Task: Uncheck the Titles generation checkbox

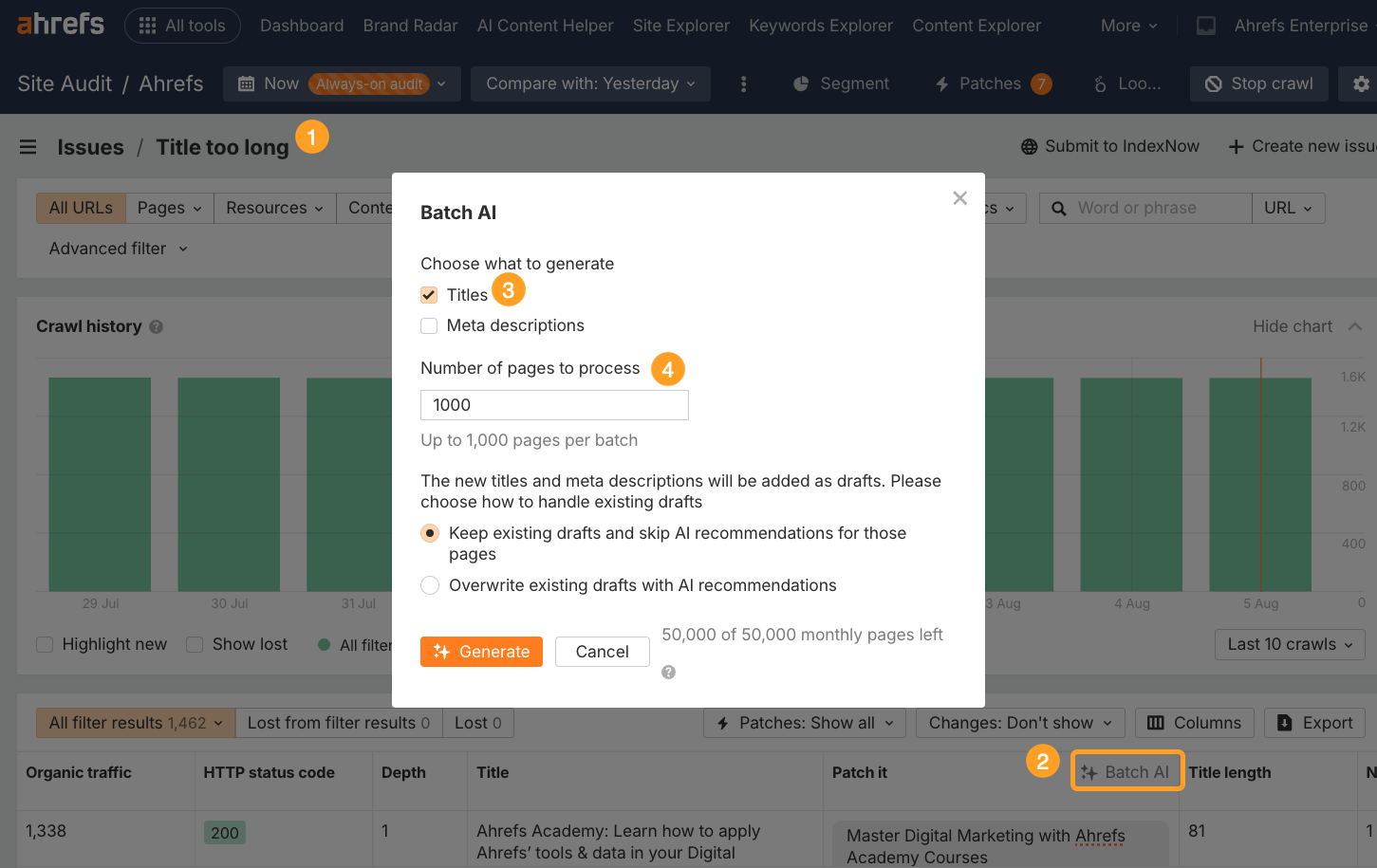Action: [x=429, y=294]
